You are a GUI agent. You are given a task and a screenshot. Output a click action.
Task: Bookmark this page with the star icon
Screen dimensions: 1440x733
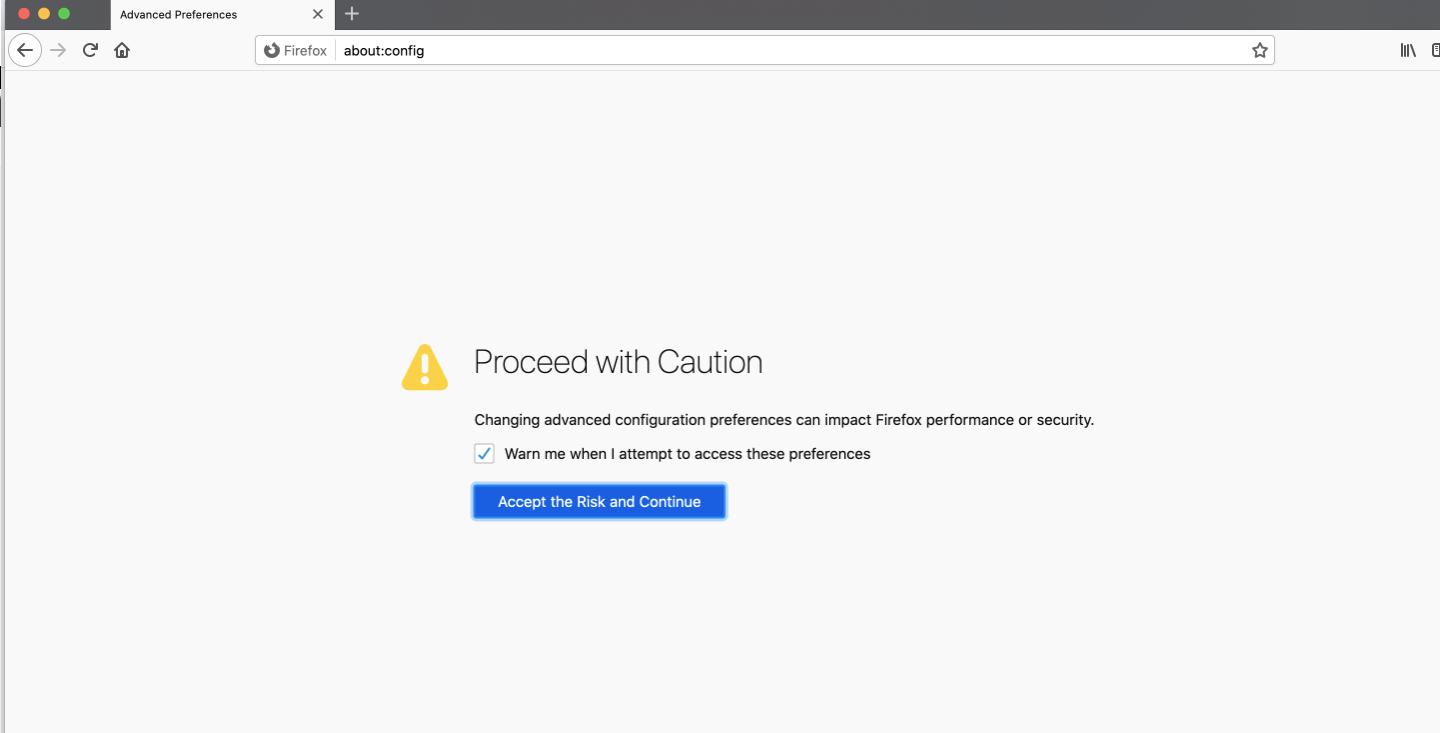tap(1259, 49)
